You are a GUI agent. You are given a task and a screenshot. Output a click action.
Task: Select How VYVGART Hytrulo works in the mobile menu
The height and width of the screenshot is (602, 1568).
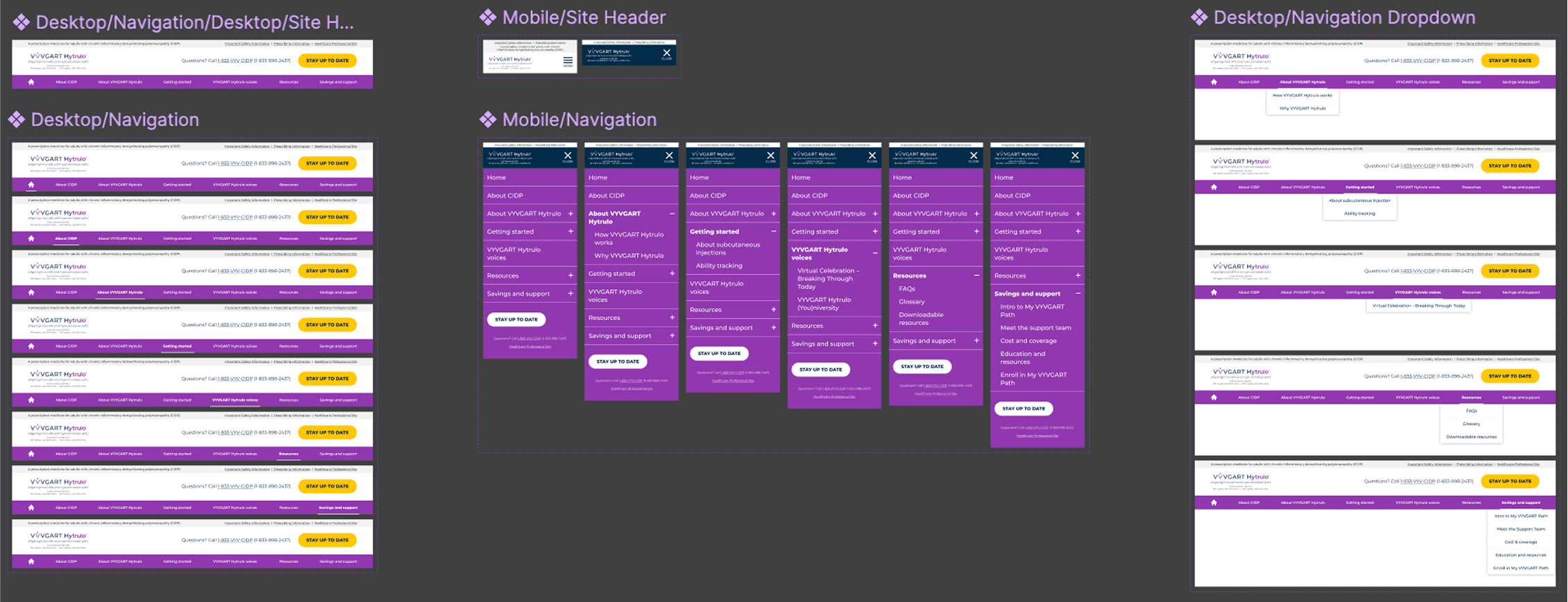629,239
